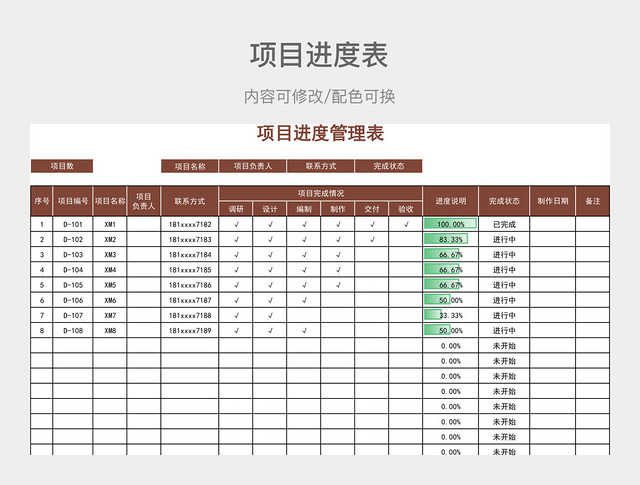Click the 制作 checkmark in row D-103
640x485 pixels.
338,255
